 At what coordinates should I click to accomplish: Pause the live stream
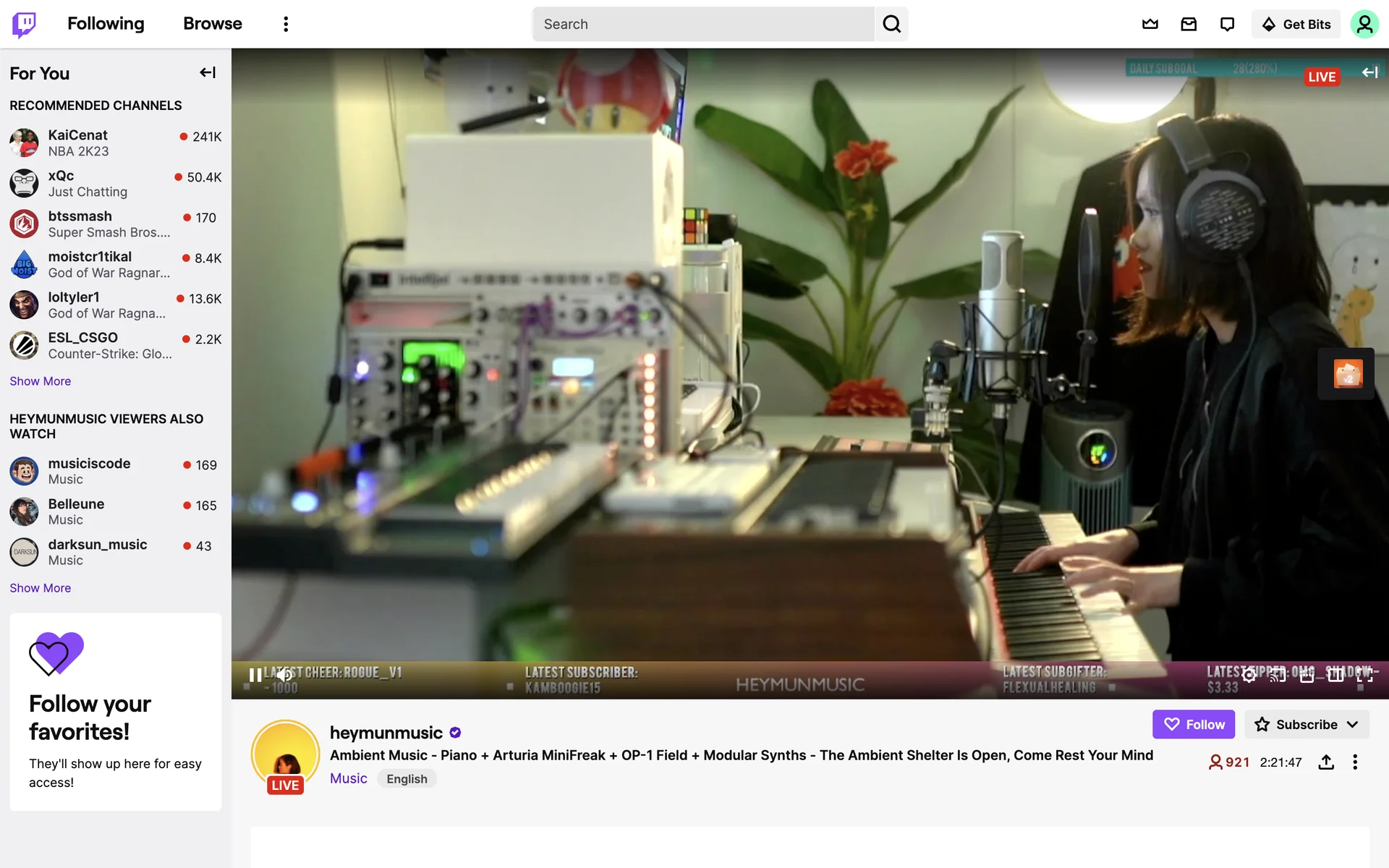coord(255,675)
